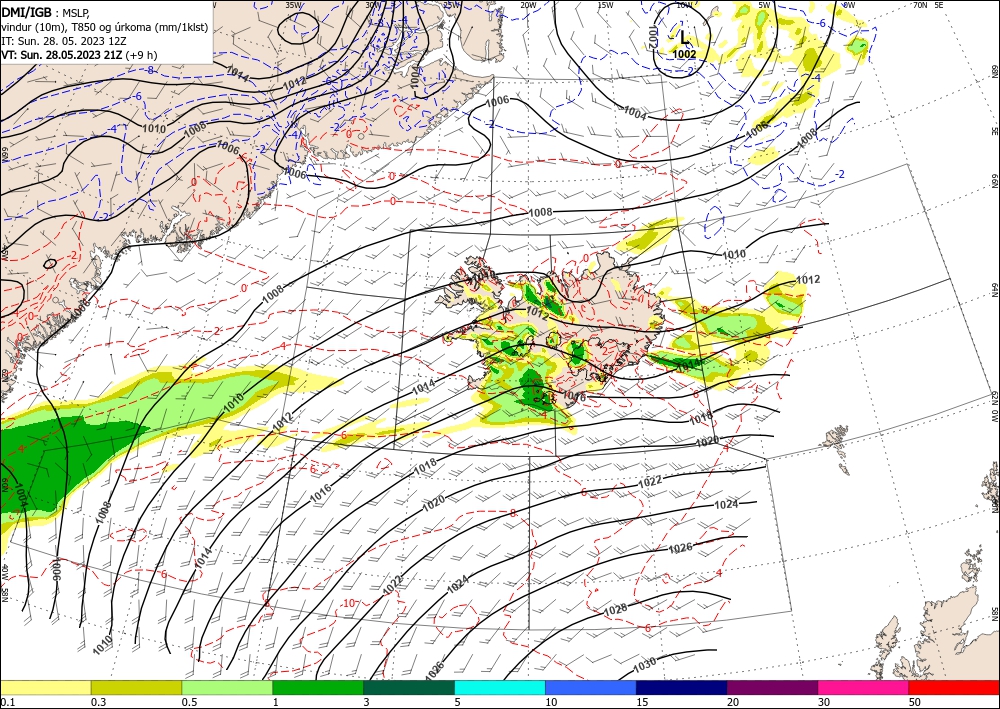The image size is (1000, 709).
Task: Click the light green 0.5–1 legend swatch
Action: (x=227, y=687)
